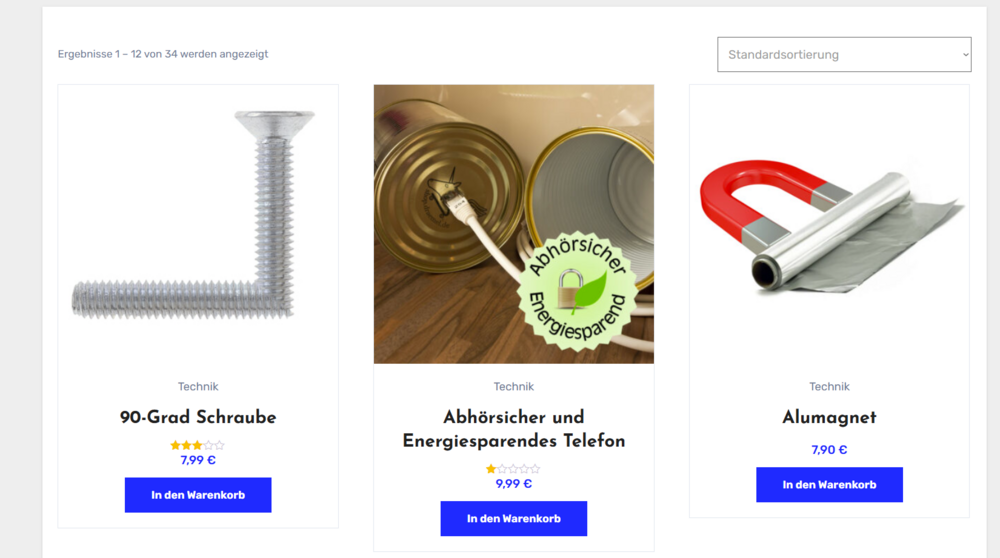Click the dropdown arrow of Standardsortierung

coord(965,55)
